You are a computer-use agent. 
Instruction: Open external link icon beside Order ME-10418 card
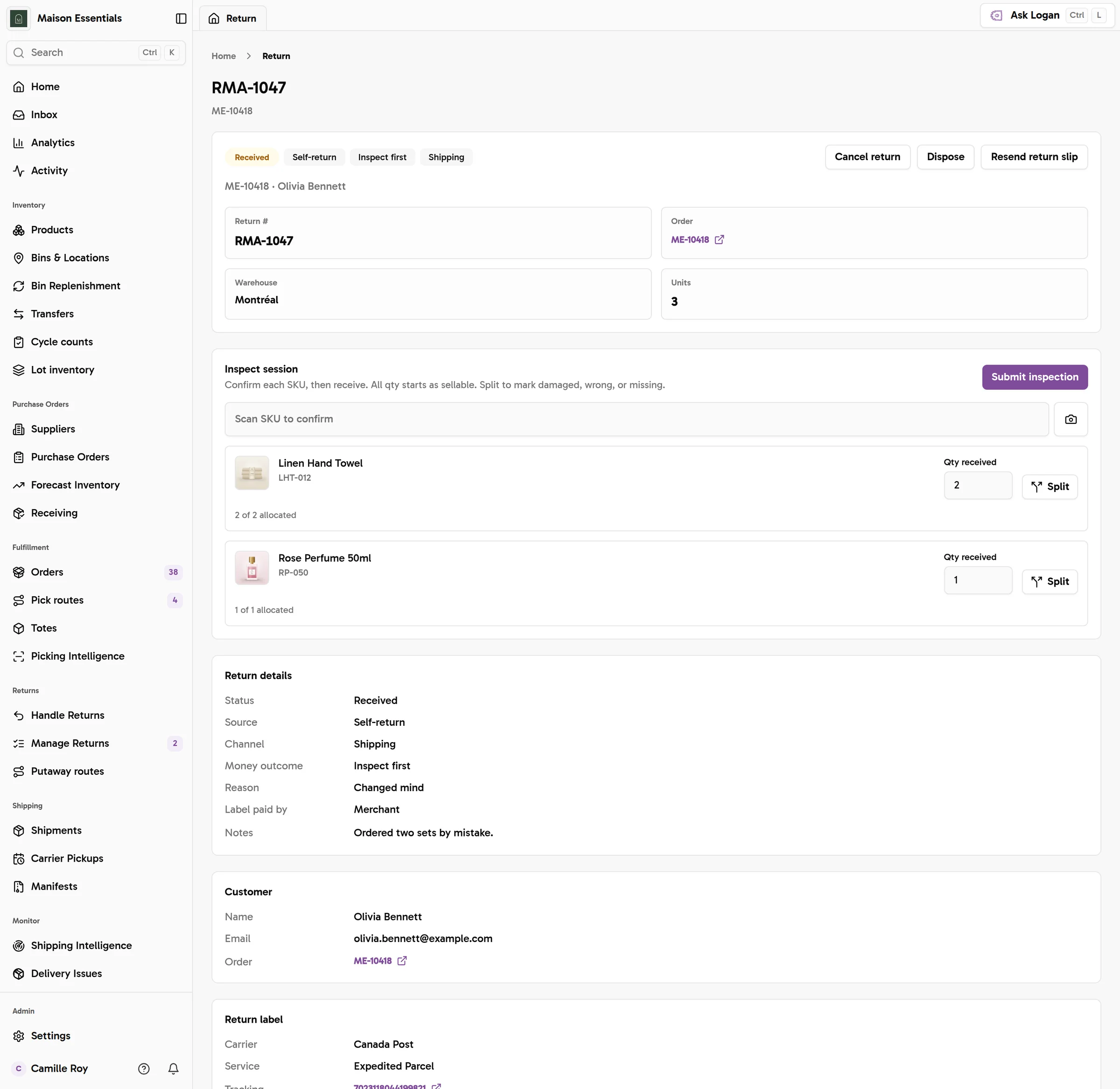(719, 239)
